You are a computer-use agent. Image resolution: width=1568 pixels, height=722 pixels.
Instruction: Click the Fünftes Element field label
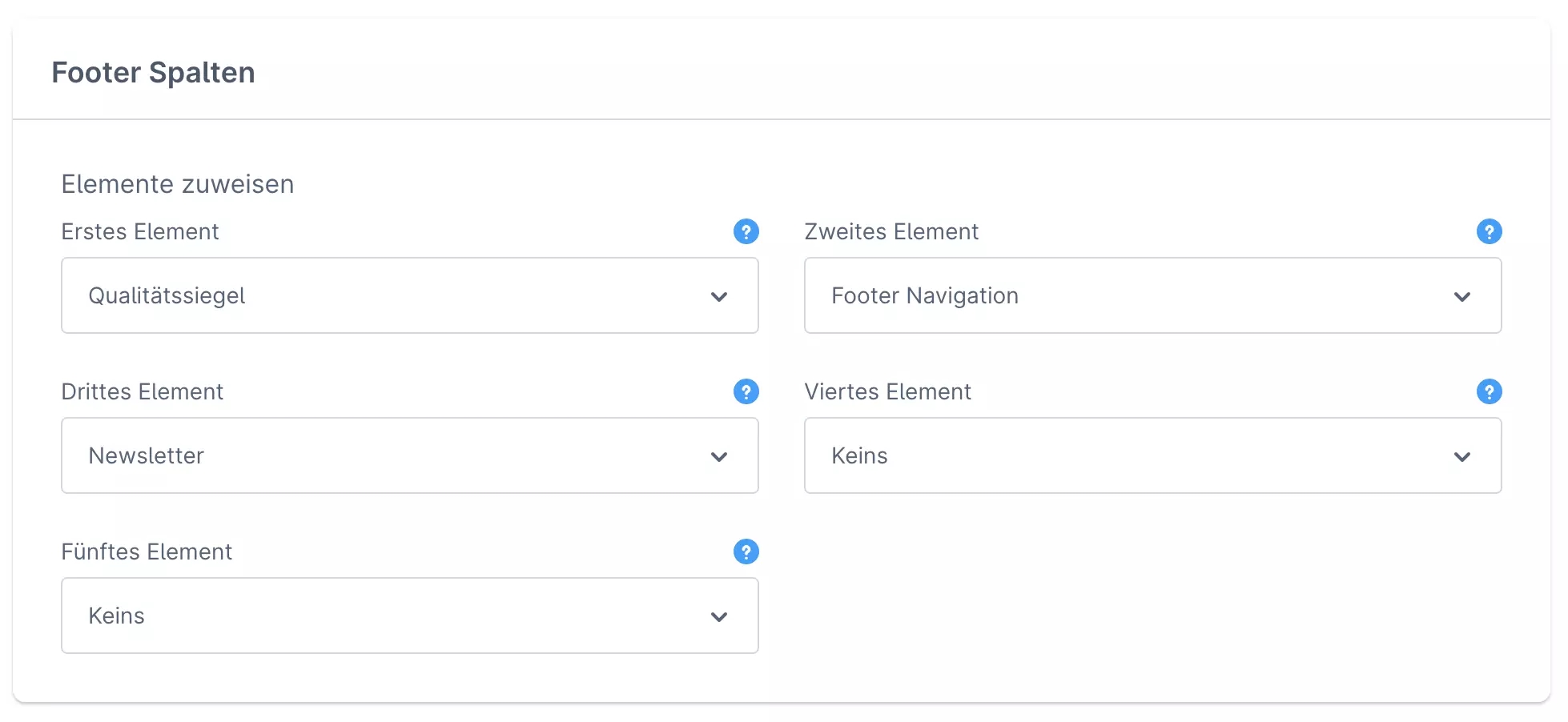[x=147, y=552]
